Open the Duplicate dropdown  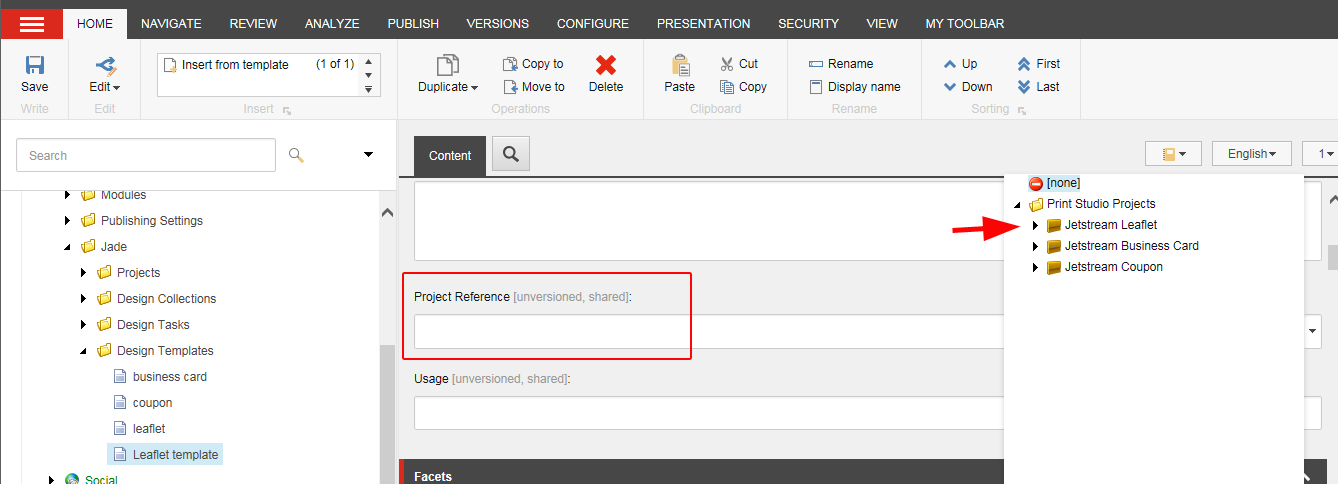[x=448, y=87]
